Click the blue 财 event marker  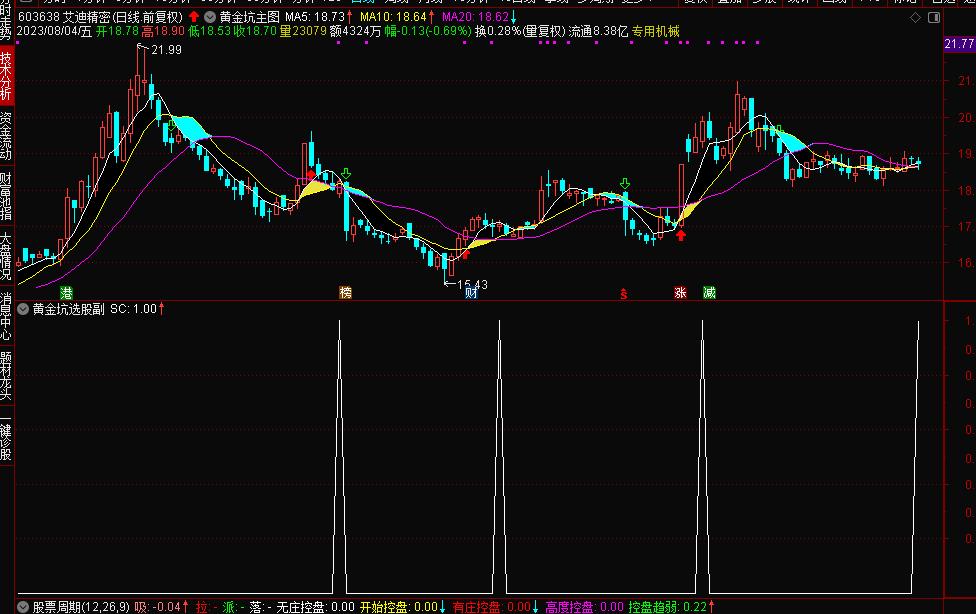click(471, 293)
